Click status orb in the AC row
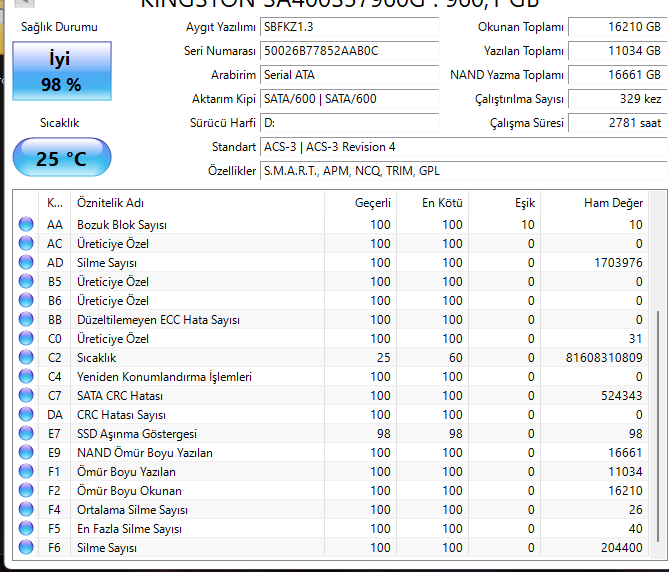The width and height of the screenshot is (669, 572). [x=26, y=243]
